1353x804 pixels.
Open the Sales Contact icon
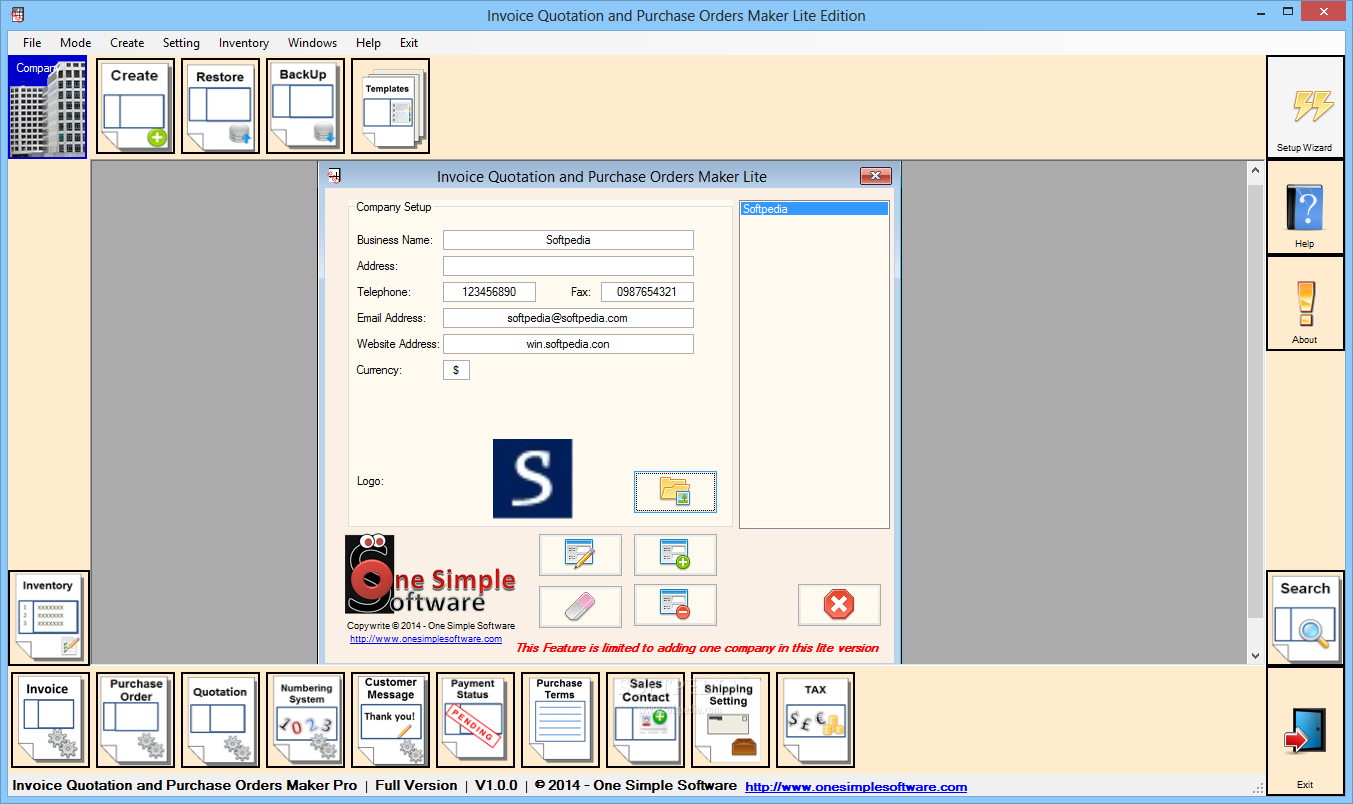[x=645, y=720]
